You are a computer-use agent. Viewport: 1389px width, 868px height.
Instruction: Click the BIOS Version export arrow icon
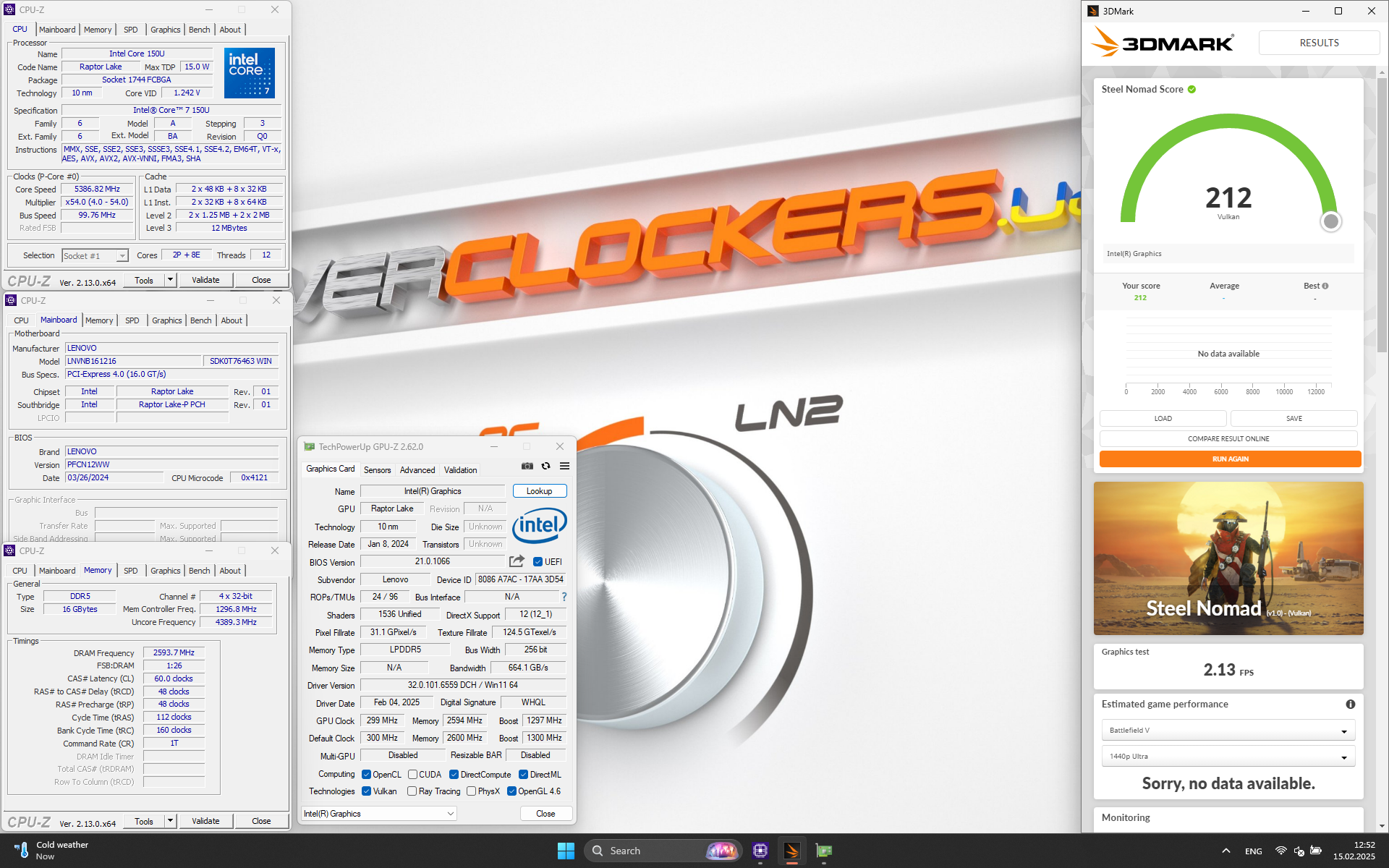click(x=517, y=561)
